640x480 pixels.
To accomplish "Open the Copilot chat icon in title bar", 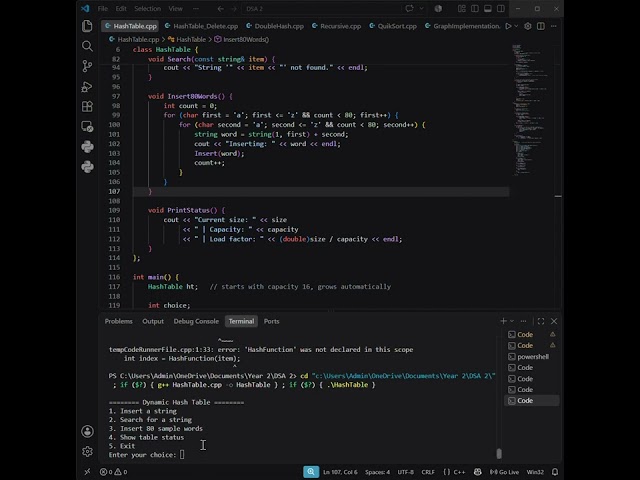I will (x=409, y=9).
